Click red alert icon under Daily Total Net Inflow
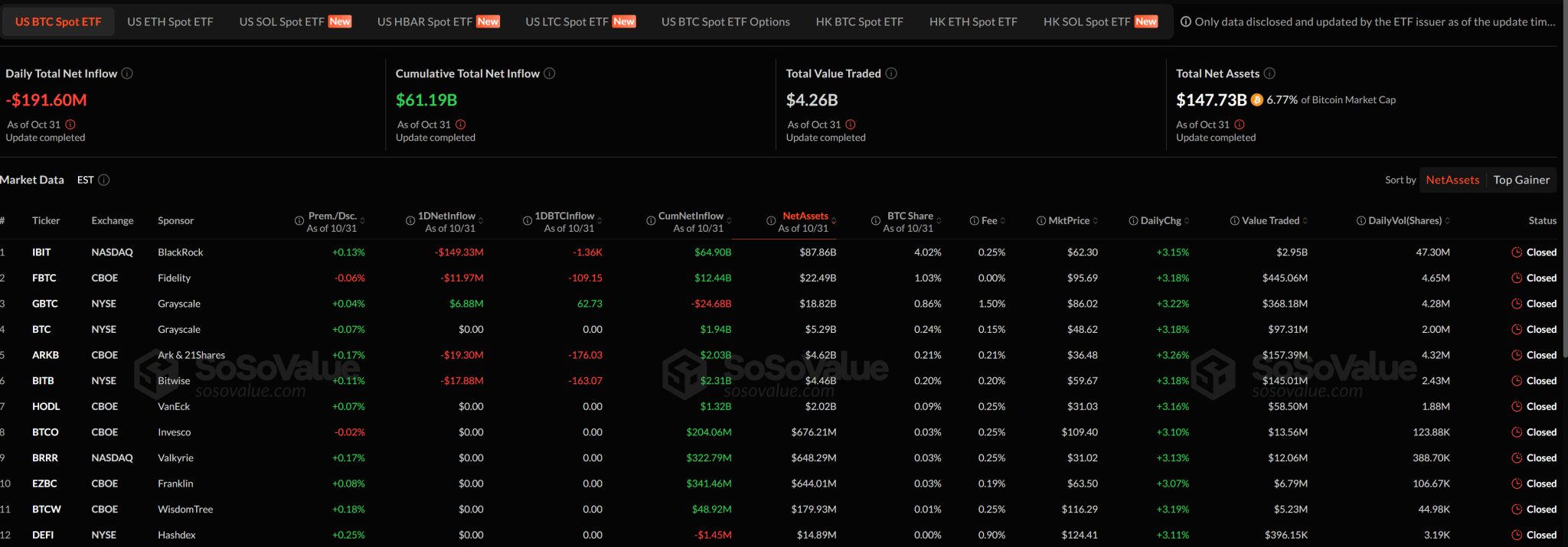The height and width of the screenshot is (547, 1568). click(x=70, y=125)
